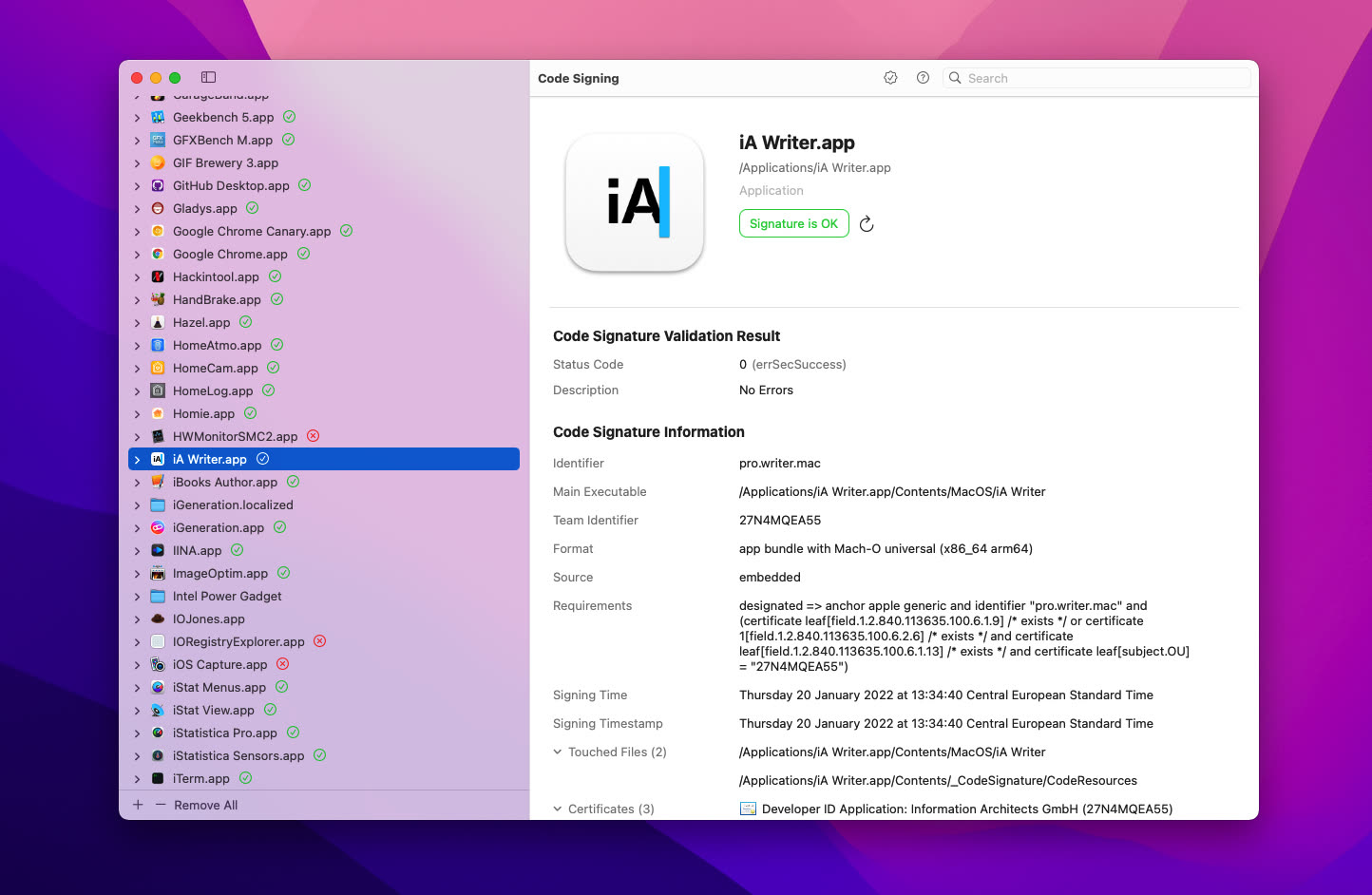Collapse the Certificates (3) section
The image size is (1372, 895).
(558, 809)
